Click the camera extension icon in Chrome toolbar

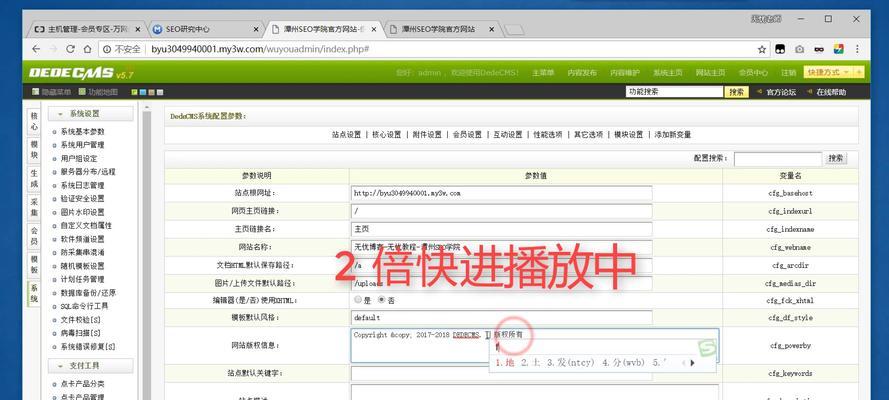(799, 49)
